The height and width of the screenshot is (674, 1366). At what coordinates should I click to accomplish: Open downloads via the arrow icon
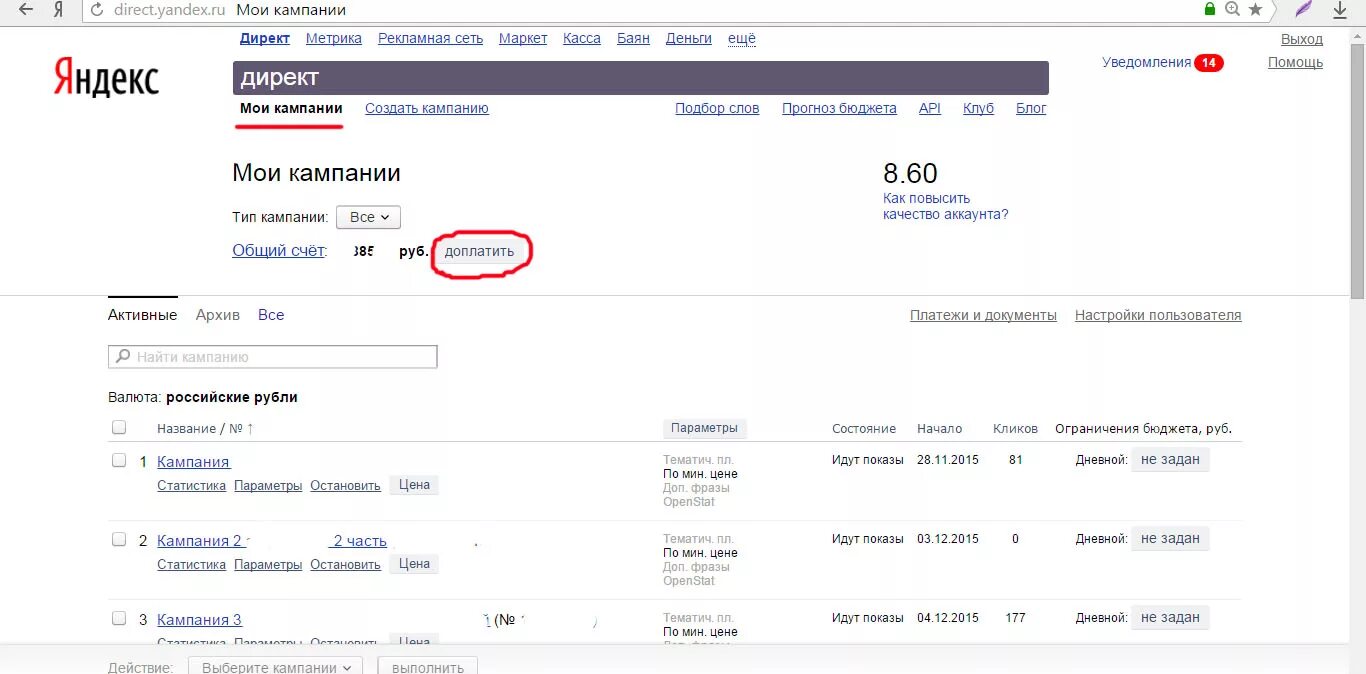tap(1341, 9)
